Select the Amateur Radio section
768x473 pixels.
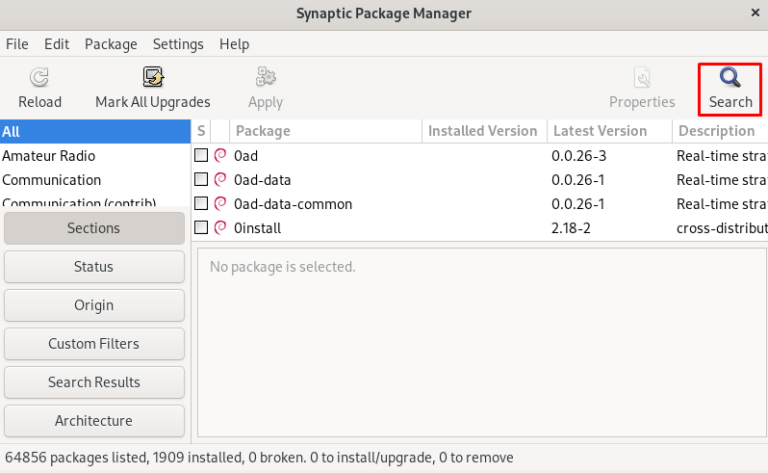point(49,156)
